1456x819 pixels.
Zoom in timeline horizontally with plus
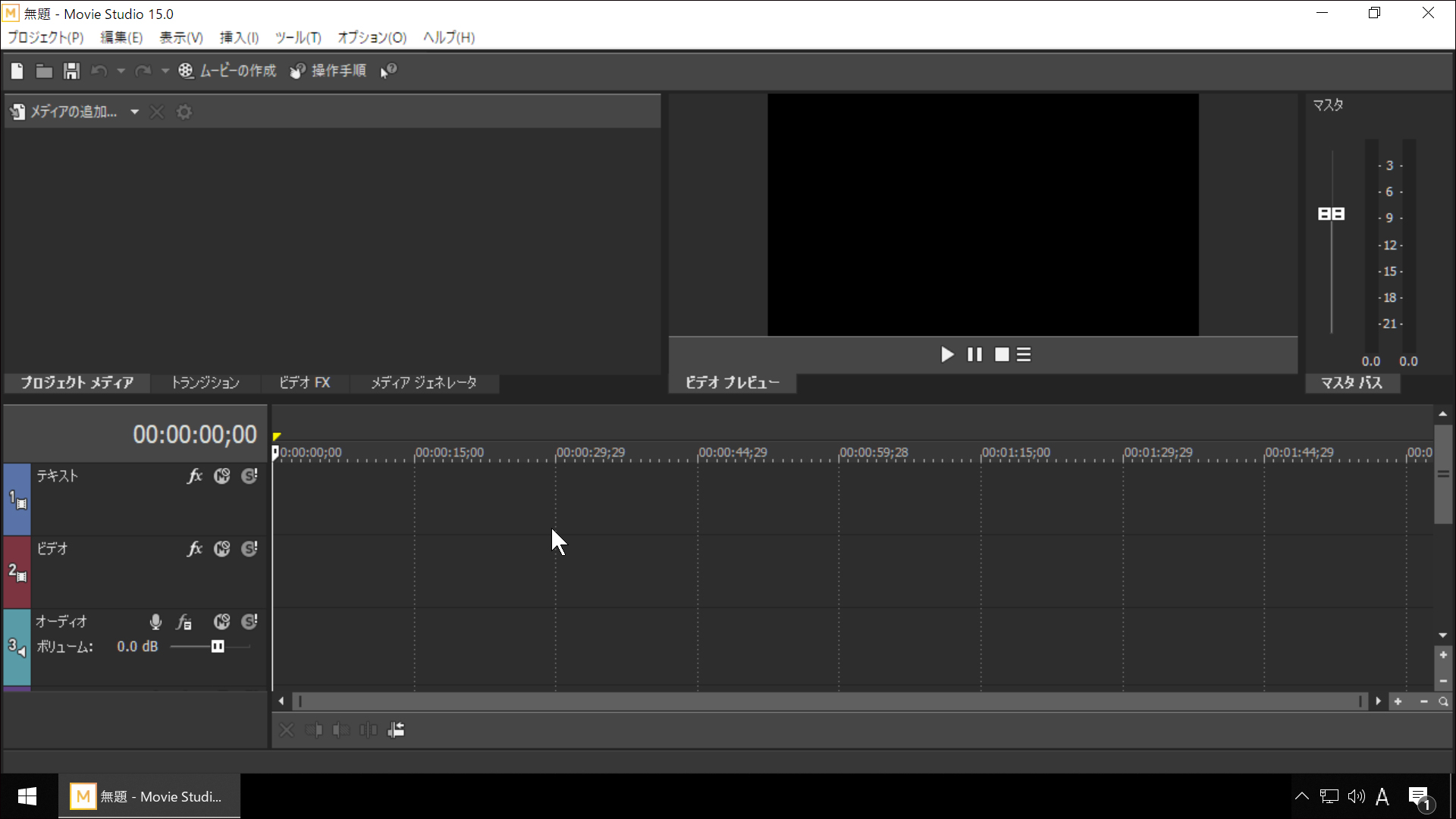coord(1398,701)
